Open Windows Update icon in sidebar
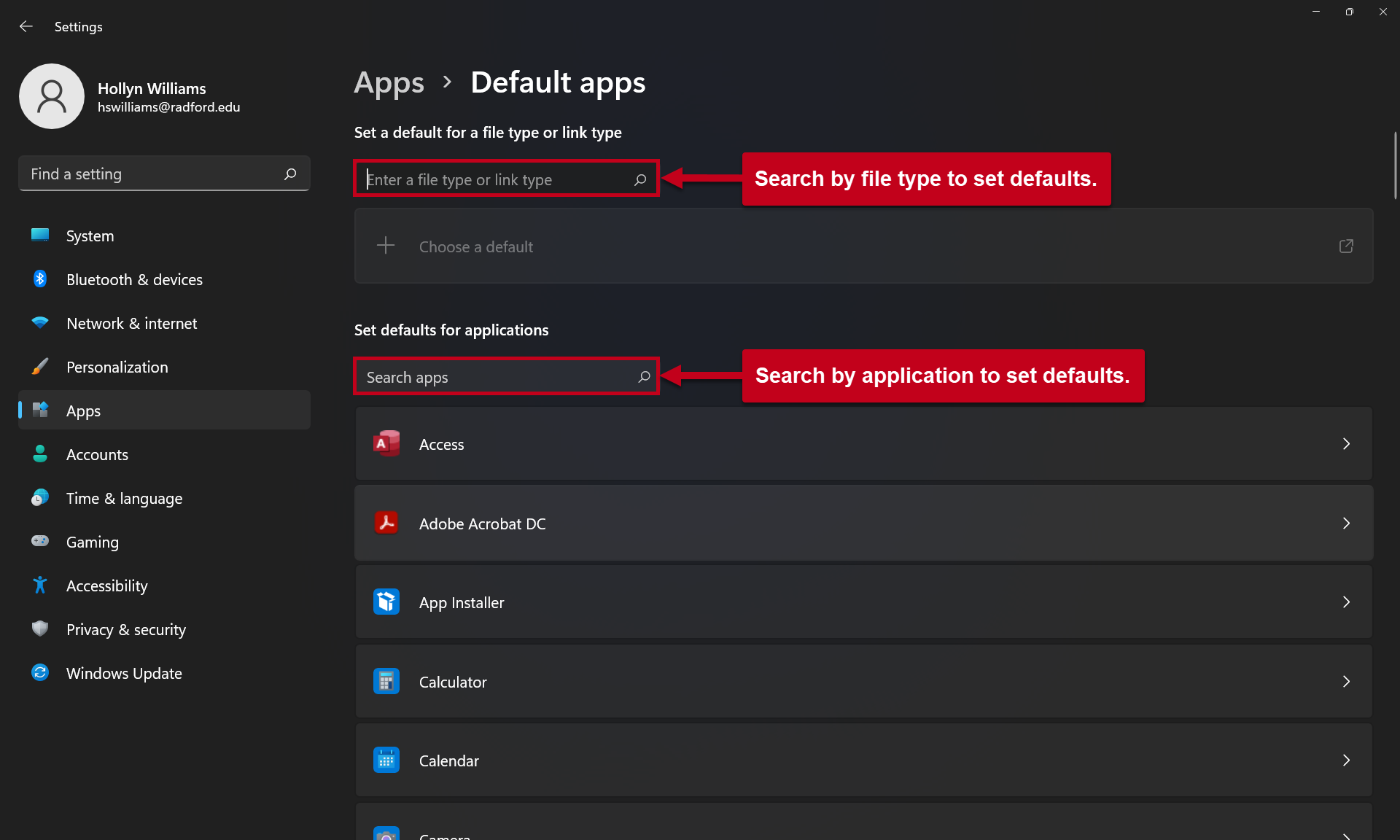1400x840 pixels. [39, 673]
